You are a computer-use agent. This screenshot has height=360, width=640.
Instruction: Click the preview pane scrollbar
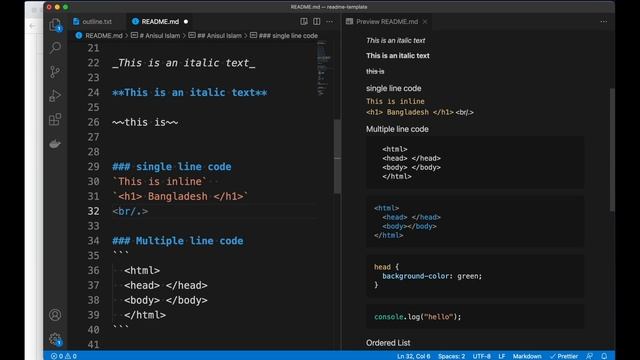(612, 150)
